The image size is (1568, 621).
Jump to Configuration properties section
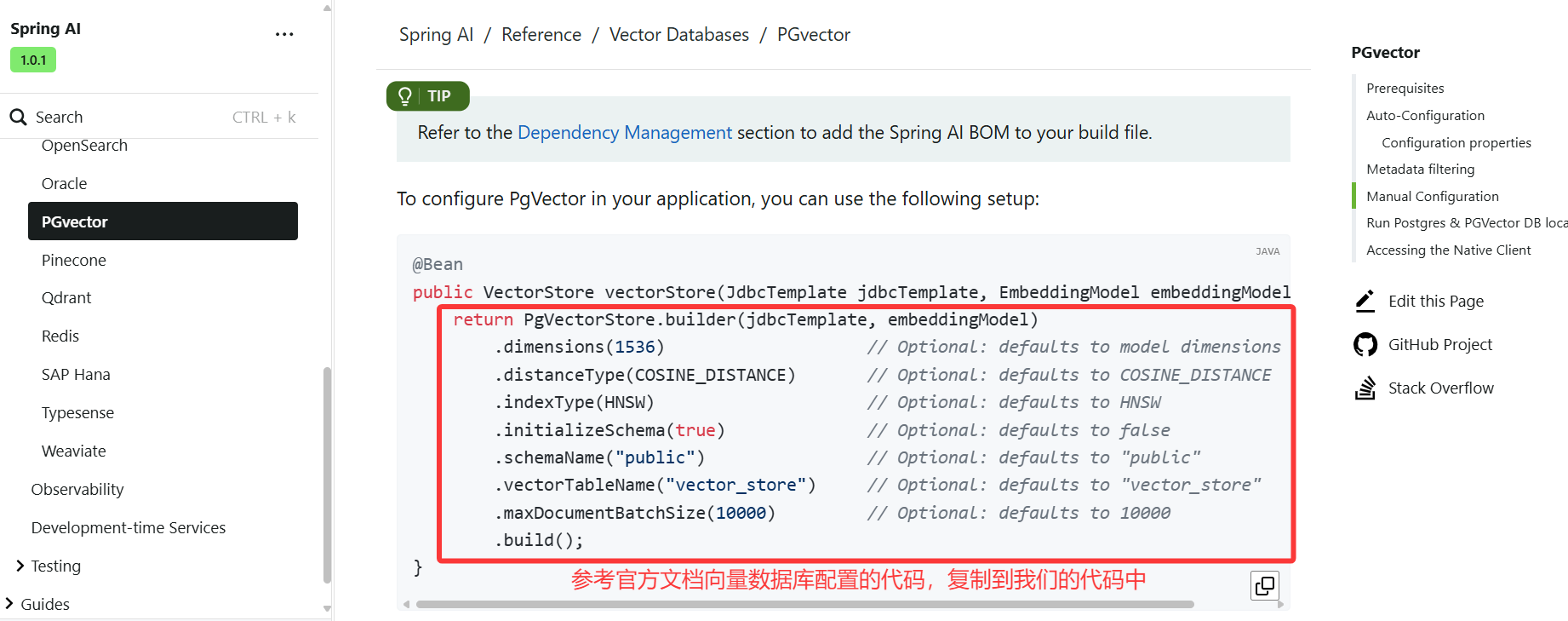click(1456, 142)
